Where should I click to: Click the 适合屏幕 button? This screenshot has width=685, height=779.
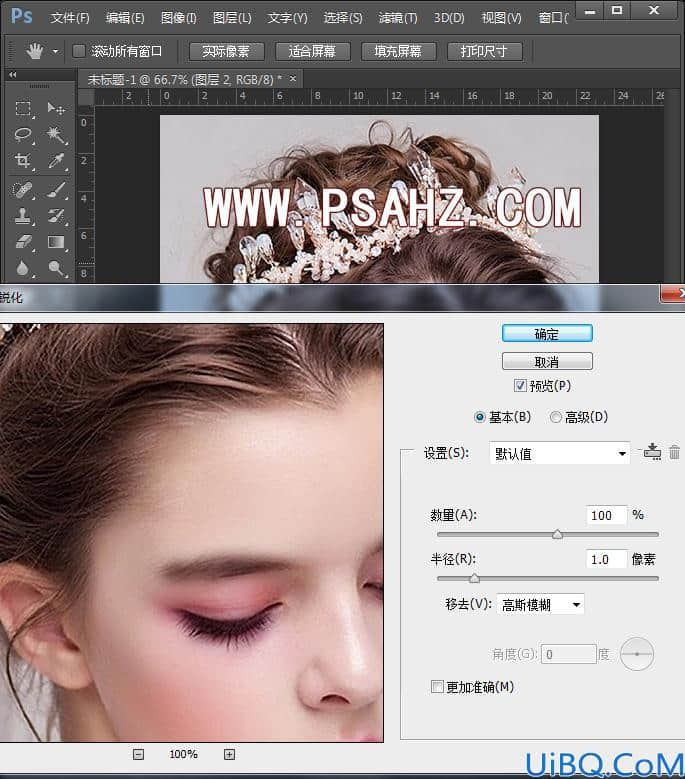312,51
